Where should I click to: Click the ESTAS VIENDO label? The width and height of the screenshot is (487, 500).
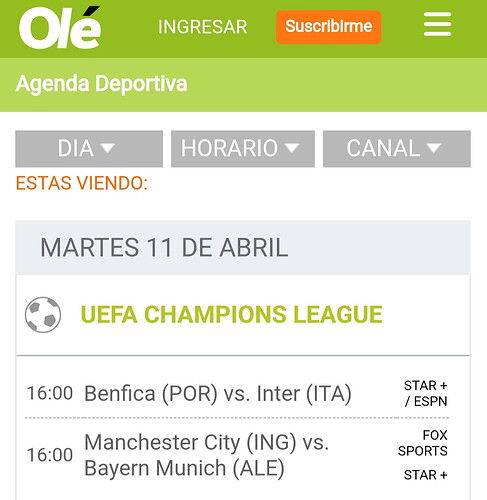click(x=82, y=183)
